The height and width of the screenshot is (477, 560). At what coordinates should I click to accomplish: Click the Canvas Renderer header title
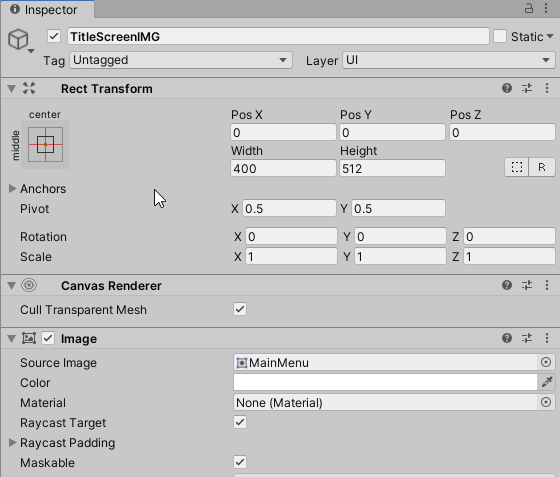click(x=111, y=286)
